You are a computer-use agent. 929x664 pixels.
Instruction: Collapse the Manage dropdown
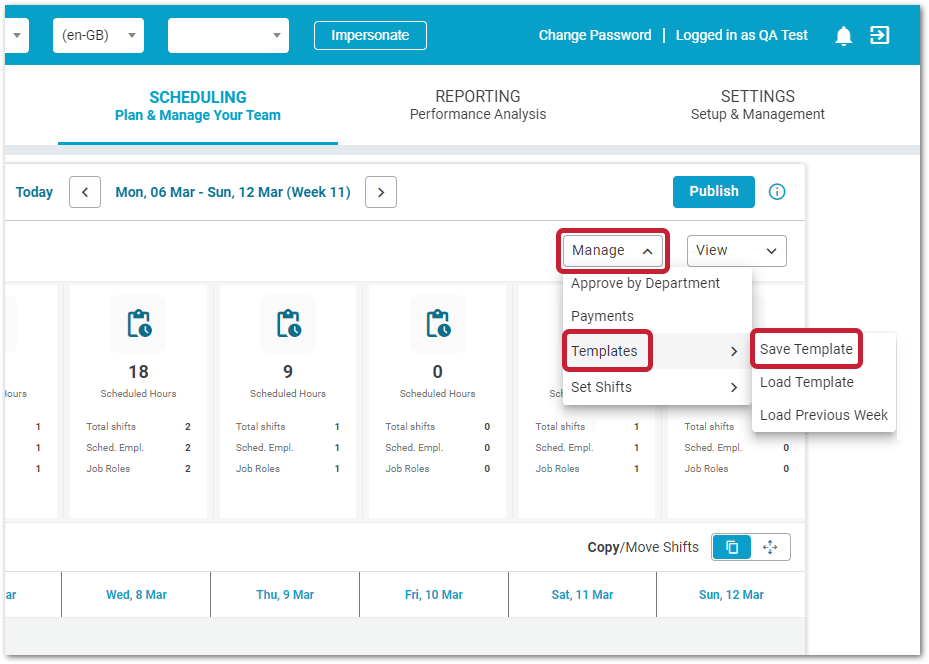pyautogui.click(x=612, y=251)
